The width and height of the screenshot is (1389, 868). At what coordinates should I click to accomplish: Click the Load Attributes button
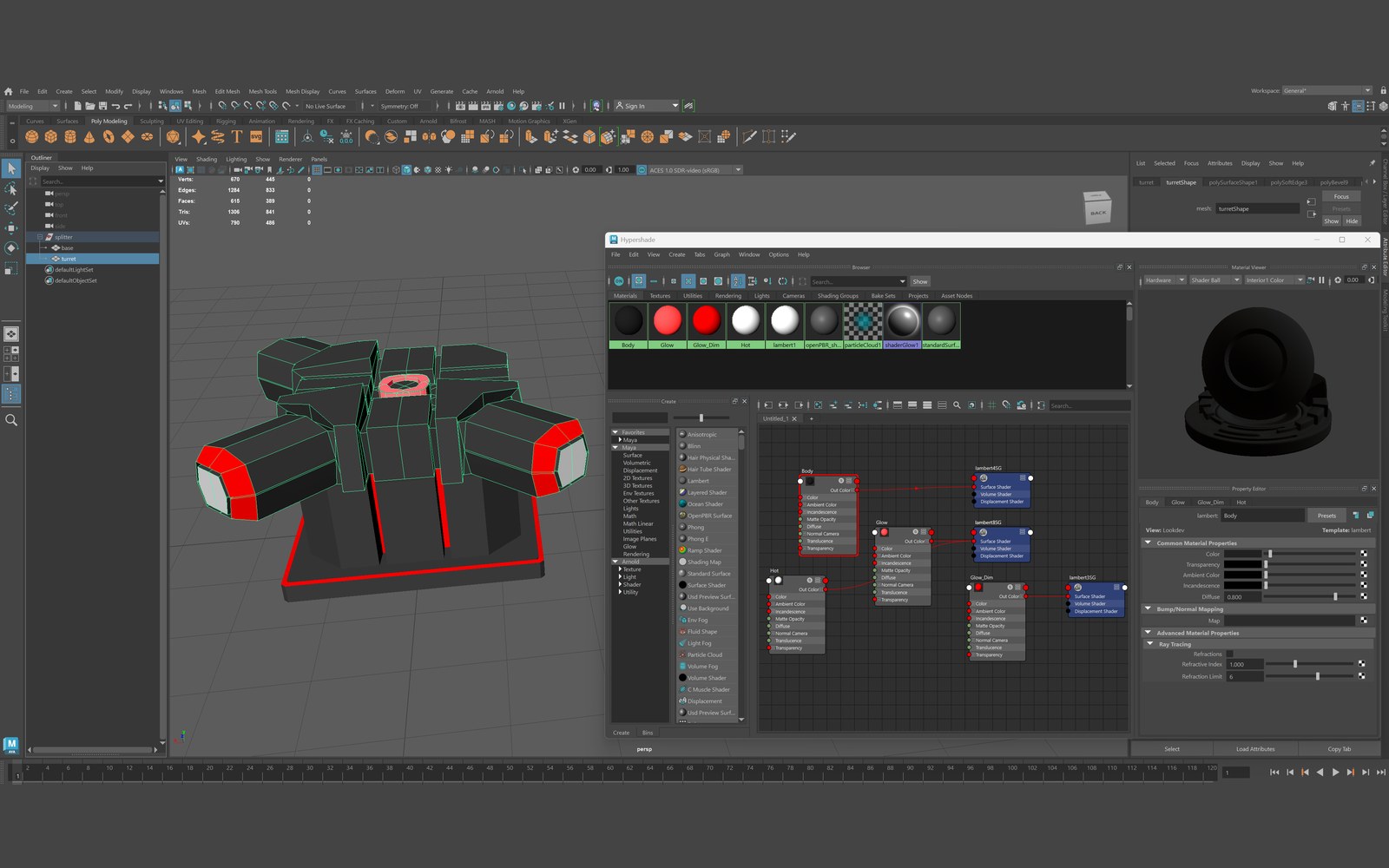point(1255,749)
